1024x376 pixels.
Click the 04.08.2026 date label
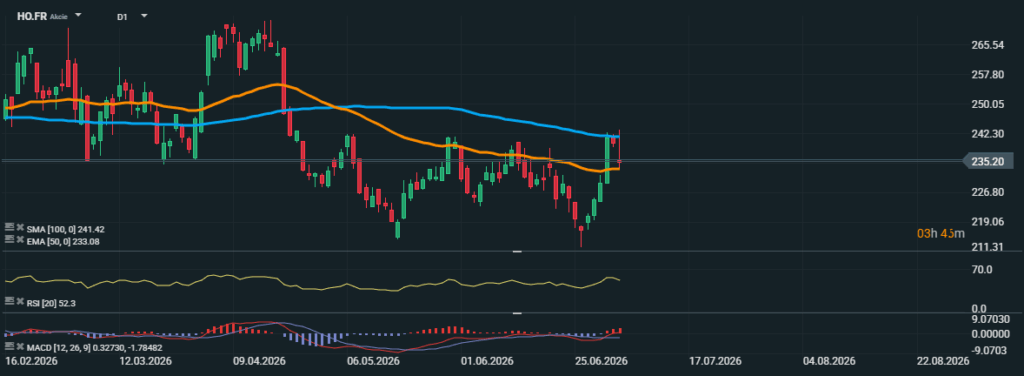coord(830,362)
